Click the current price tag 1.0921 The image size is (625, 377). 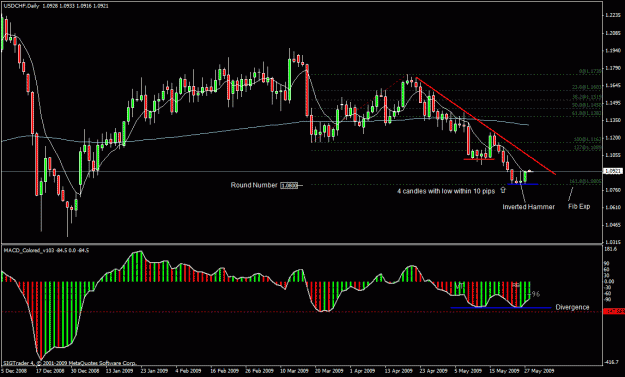point(613,171)
